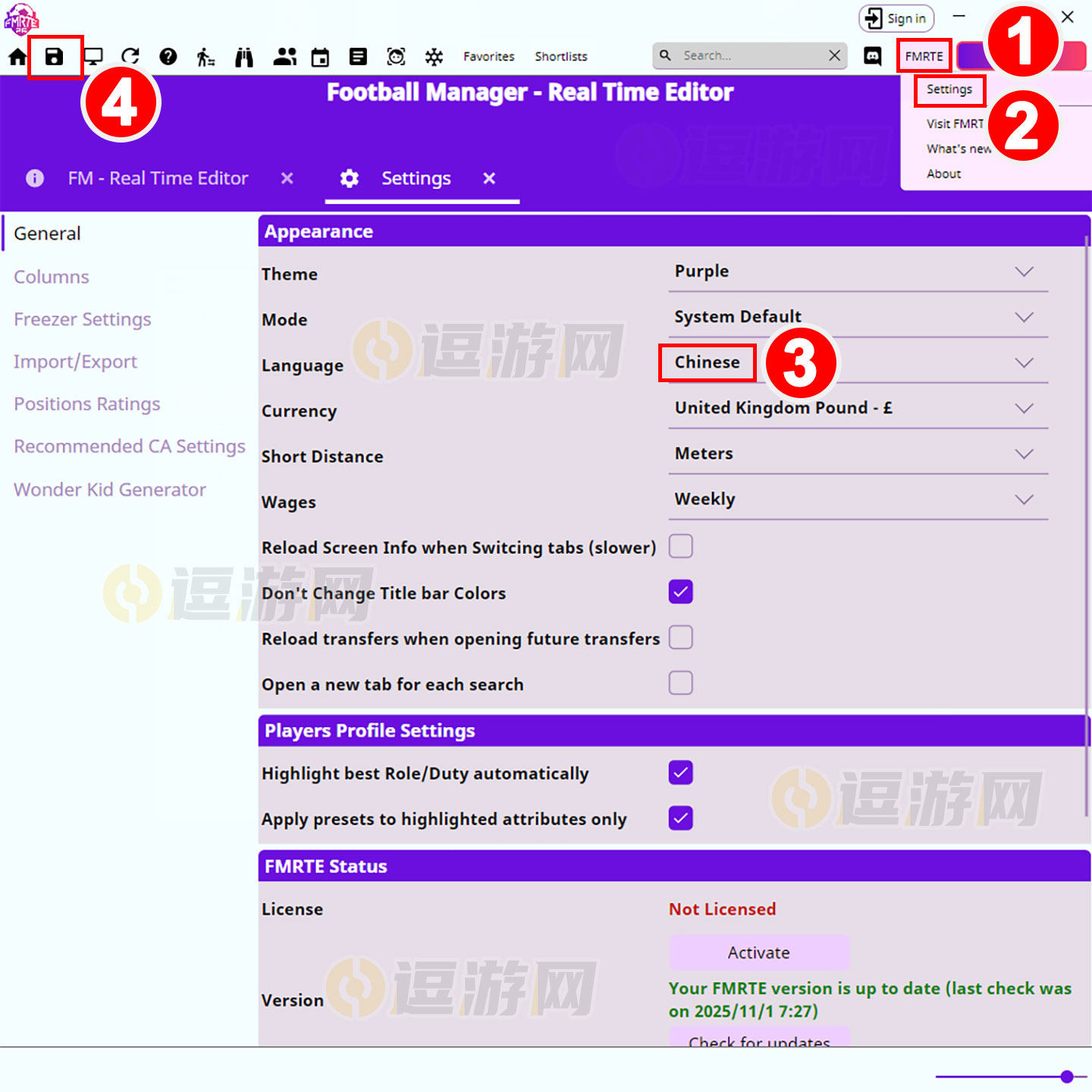The height and width of the screenshot is (1092, 1092).
Task: Open the calendar icon in toolbar
Action: 321,57
